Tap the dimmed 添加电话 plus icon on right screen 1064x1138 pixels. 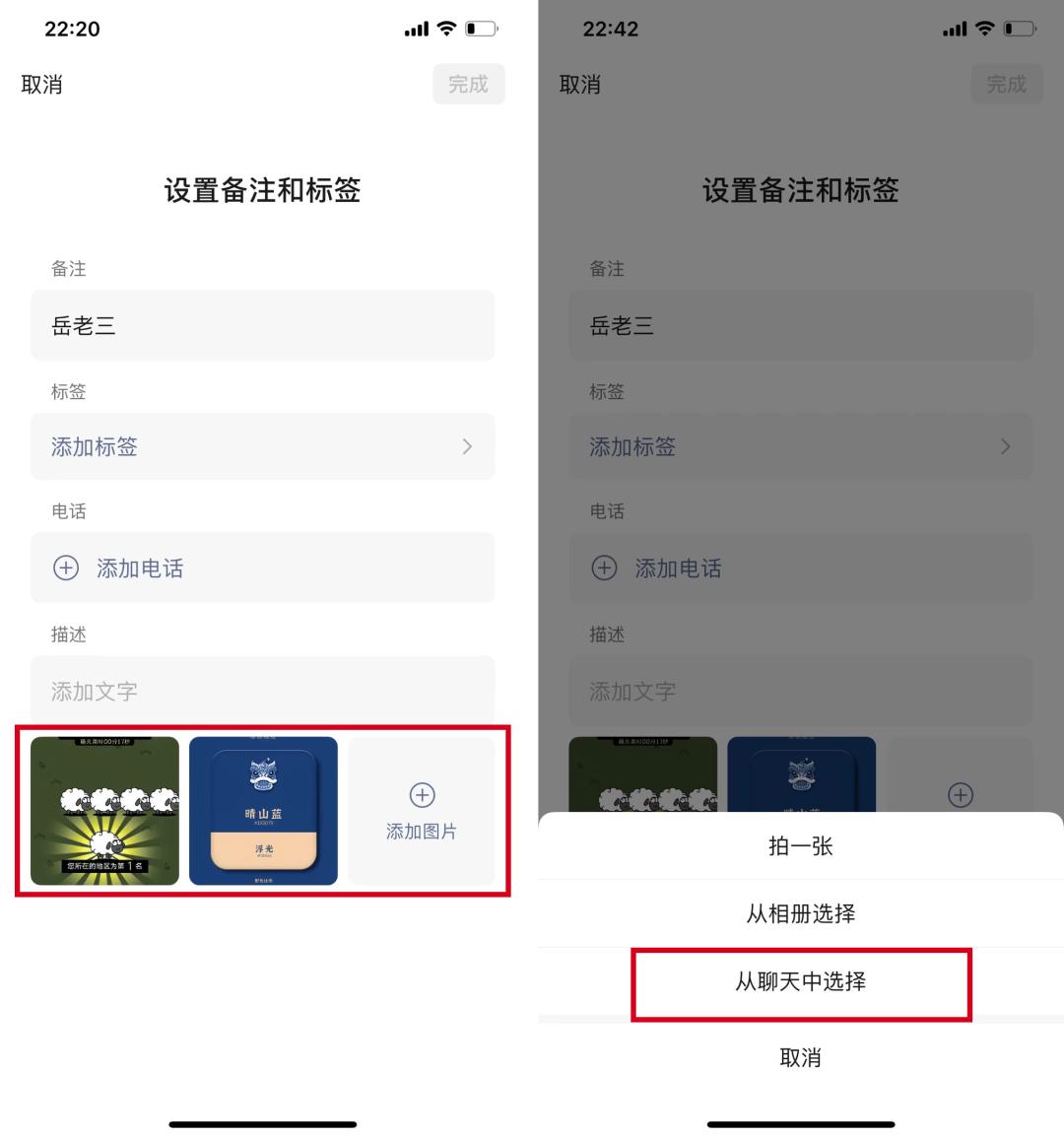click(604, 568)
